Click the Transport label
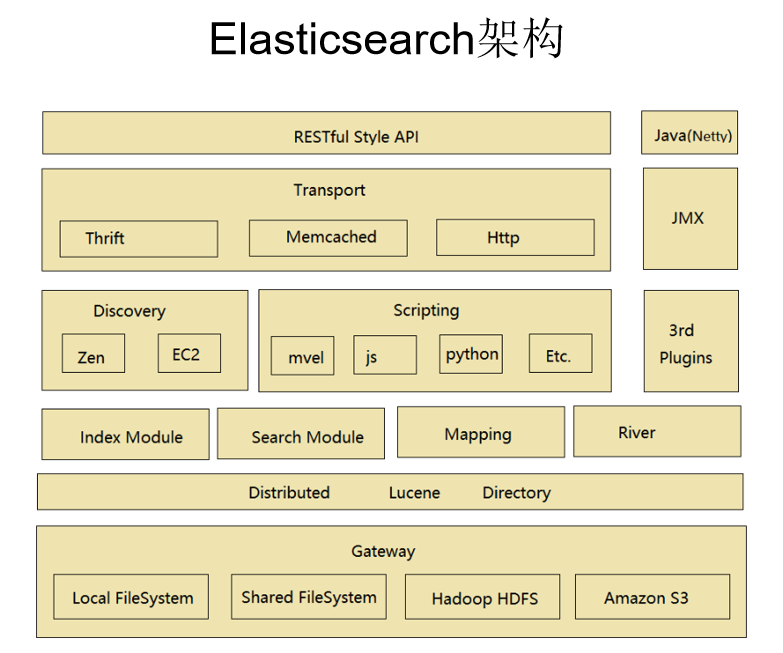Image resolution: width=783 pixels, height=653 pixels. pos(329,190)
